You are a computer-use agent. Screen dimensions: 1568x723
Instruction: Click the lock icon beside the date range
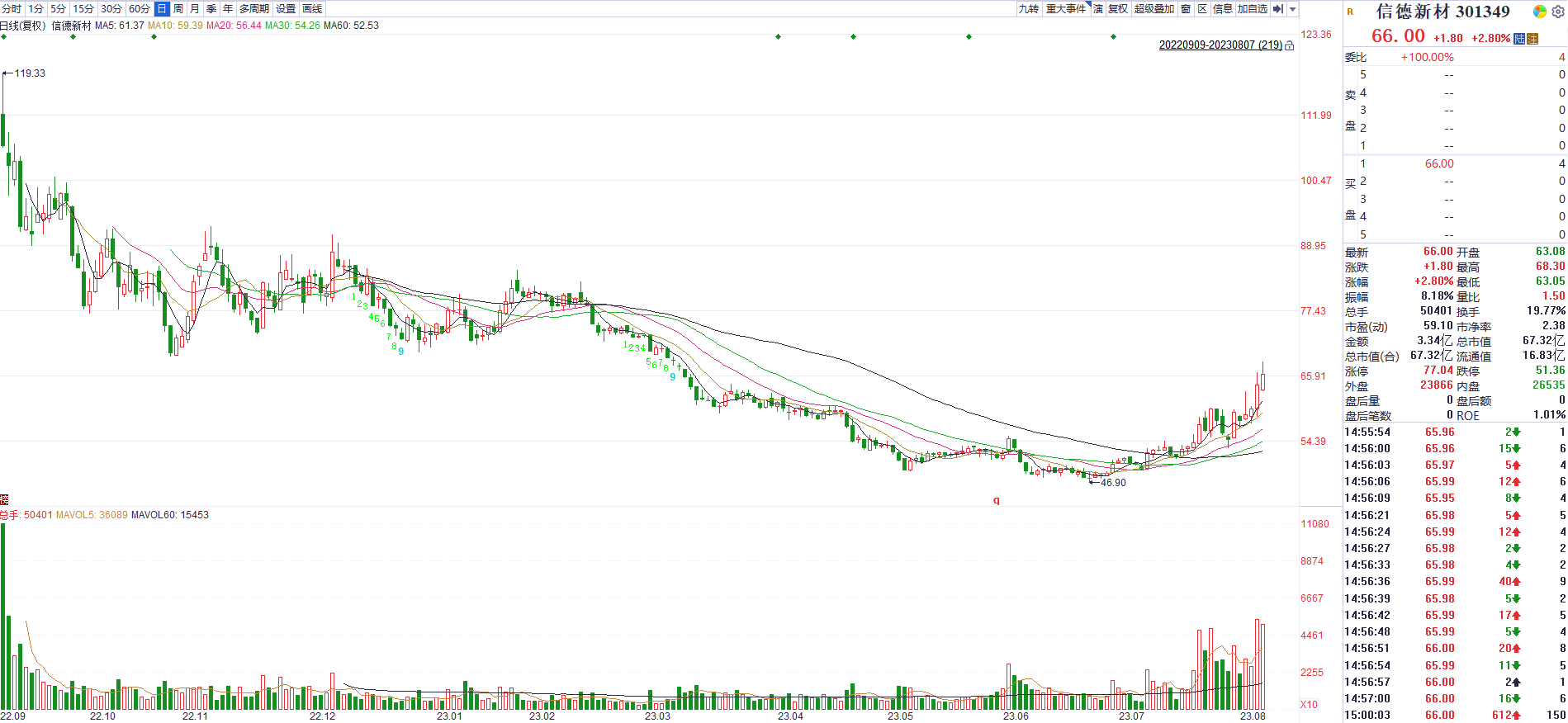[x=1290, y=46]
